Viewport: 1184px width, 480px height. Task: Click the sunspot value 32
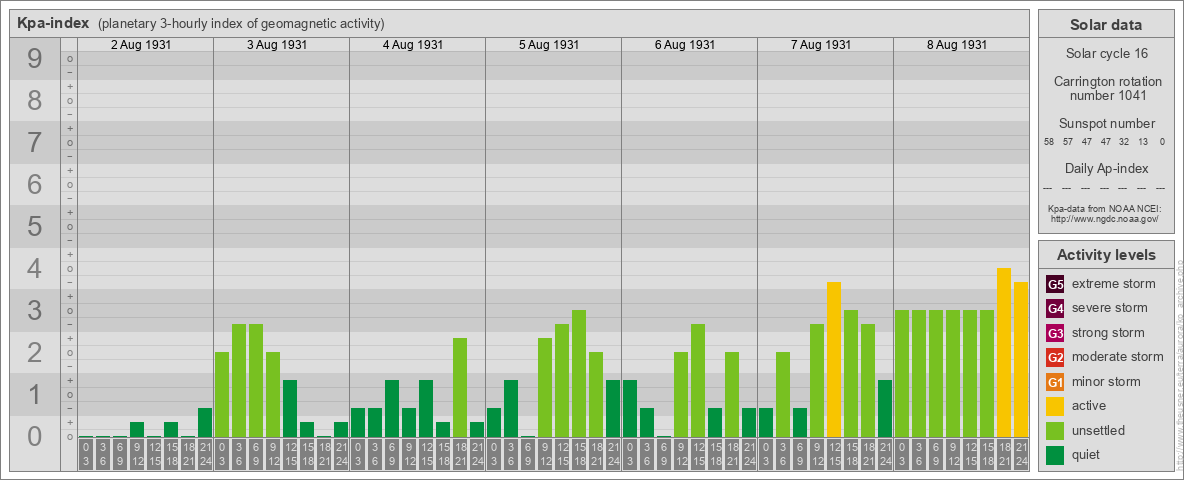pos(1124,142)
